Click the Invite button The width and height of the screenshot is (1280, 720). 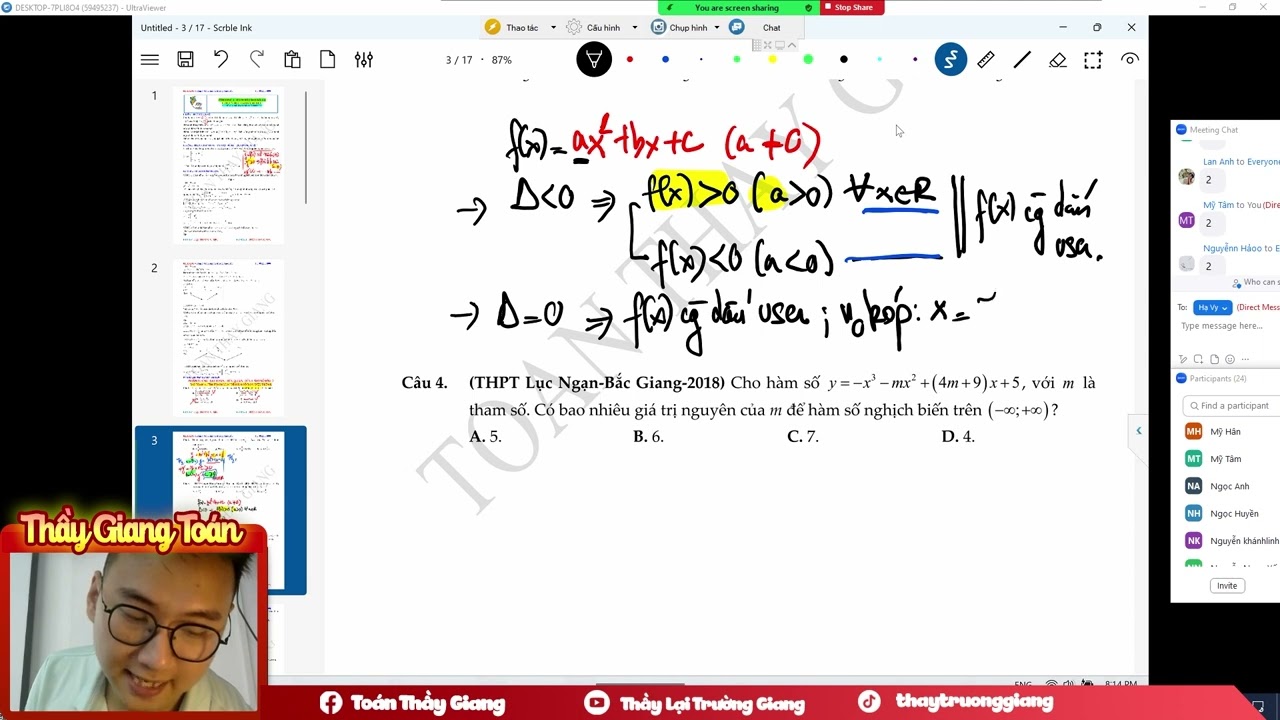(x=1227, y=586)
